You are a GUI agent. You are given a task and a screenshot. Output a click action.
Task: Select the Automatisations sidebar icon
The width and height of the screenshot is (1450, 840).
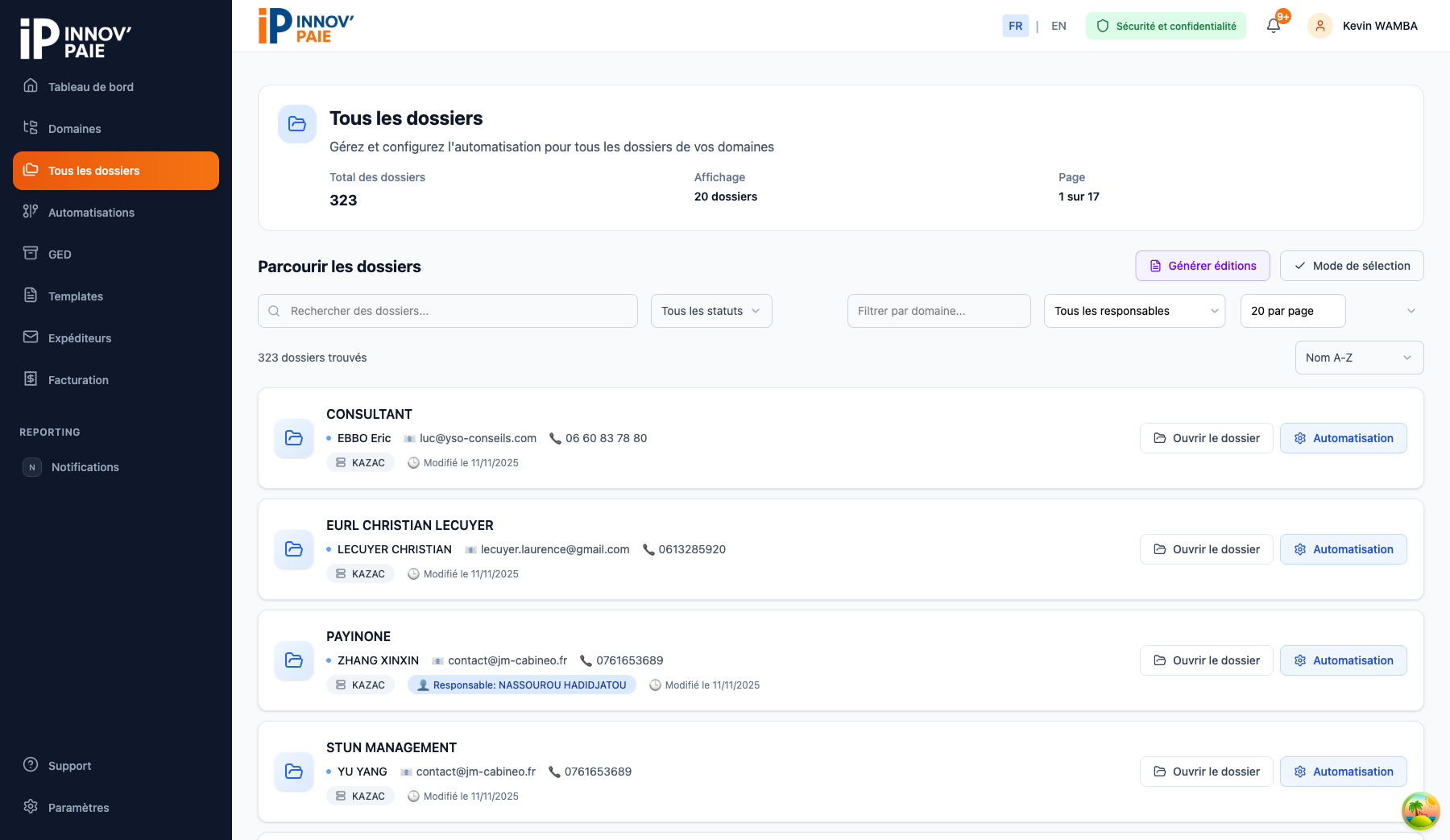click(x=31, y=212)
